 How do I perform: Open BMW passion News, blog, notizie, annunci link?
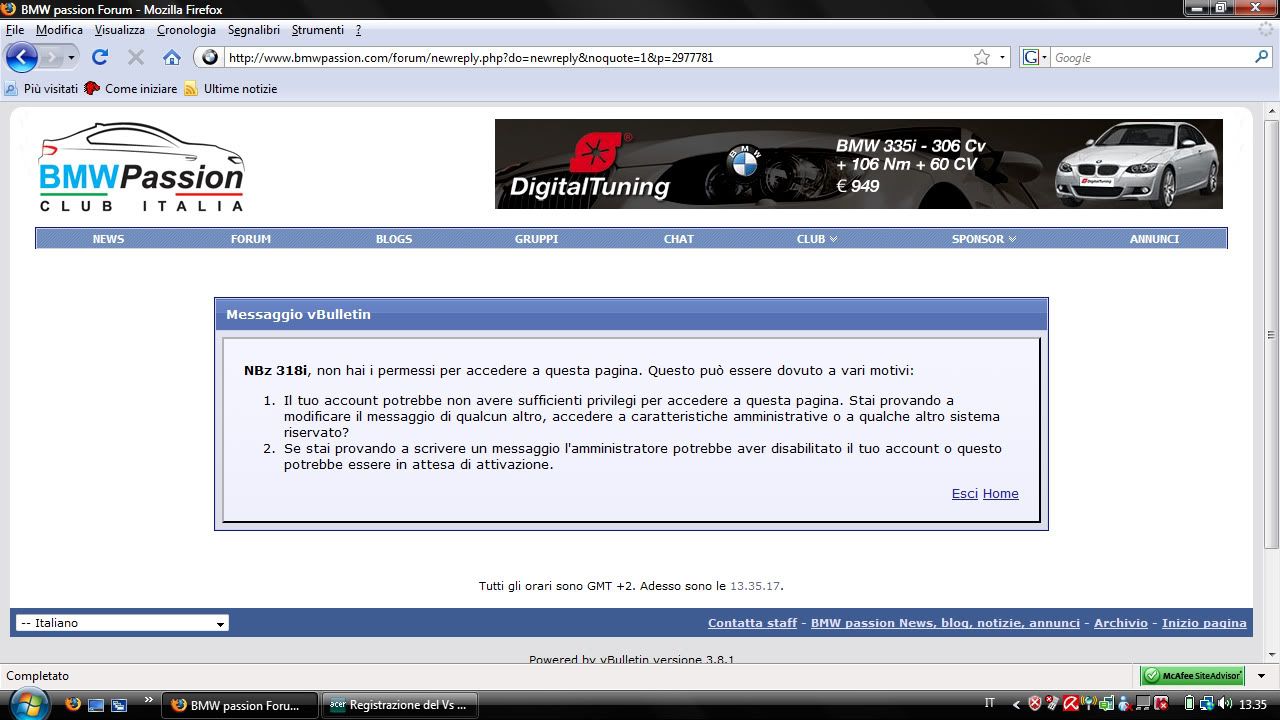(x=945, y=623)
